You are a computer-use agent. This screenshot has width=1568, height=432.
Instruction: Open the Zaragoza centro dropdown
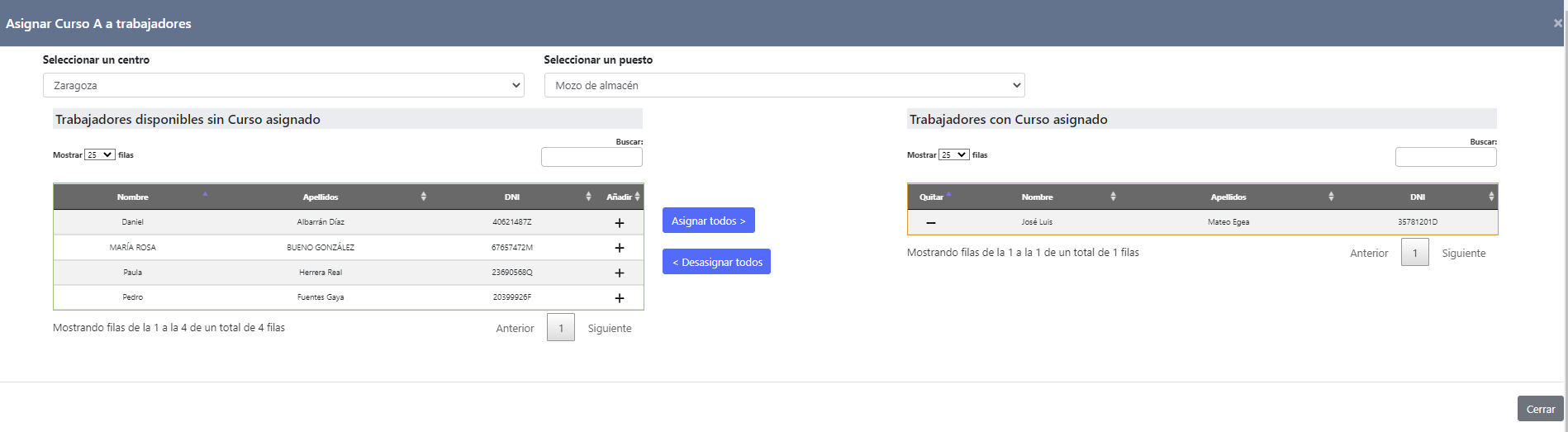(x=283, y=85)
